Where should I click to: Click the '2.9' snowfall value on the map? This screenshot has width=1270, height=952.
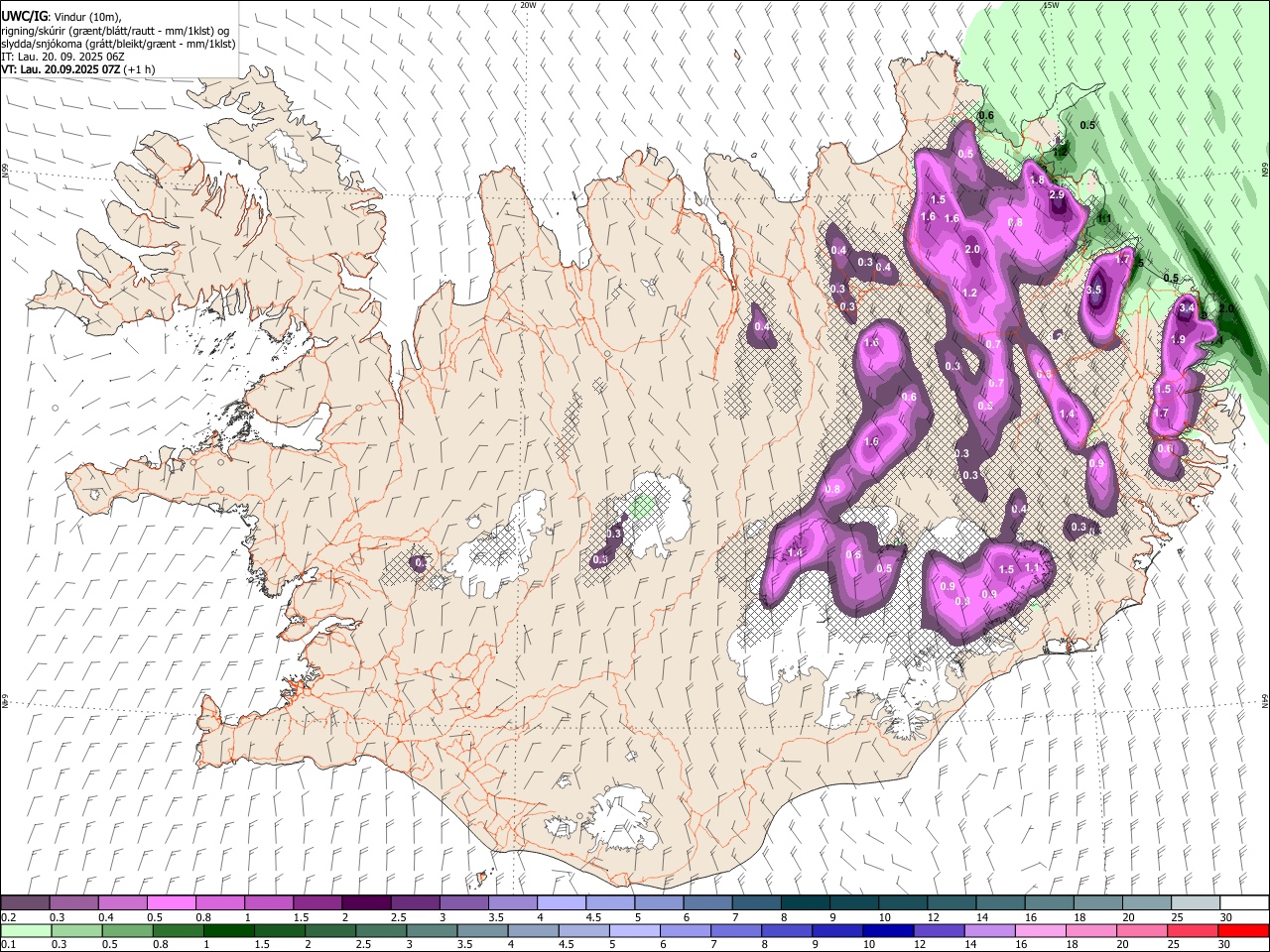click(x=1057, y=194)
